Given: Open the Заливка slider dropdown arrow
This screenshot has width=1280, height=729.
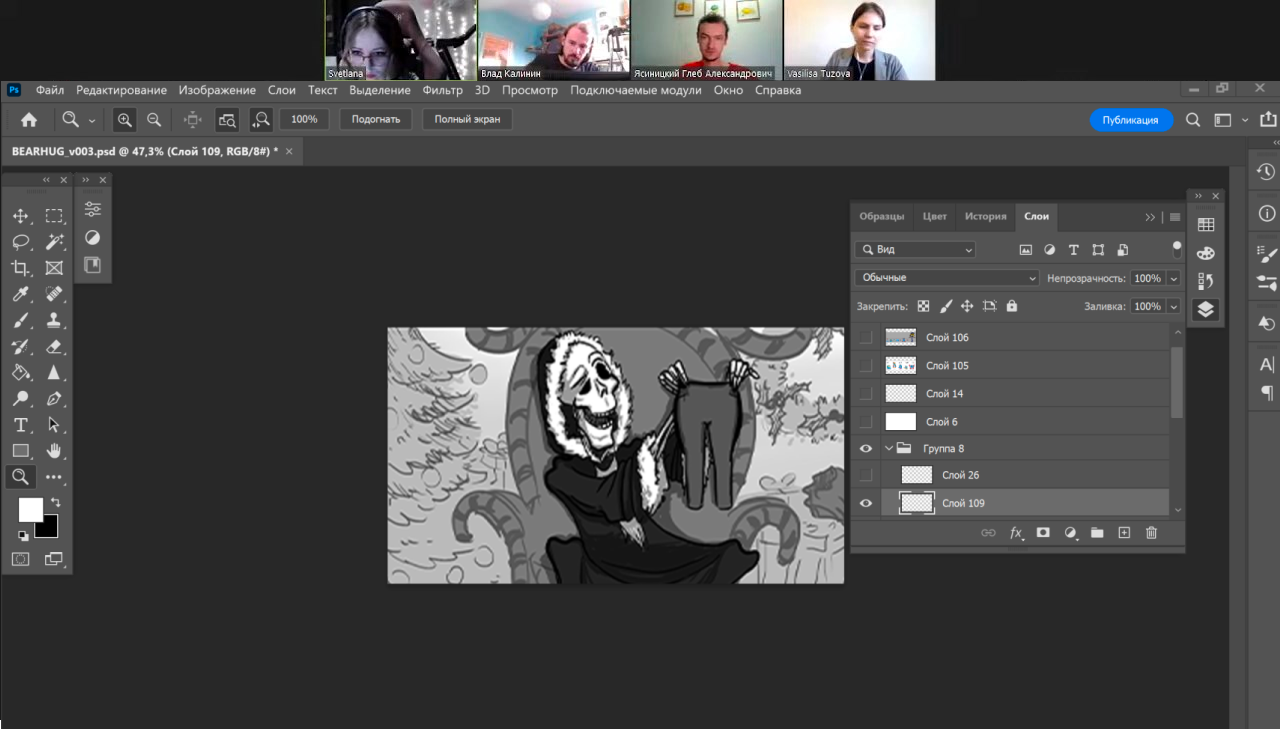Looking at the screenshot, I should pyautogui.click(x=1173, y=306).
